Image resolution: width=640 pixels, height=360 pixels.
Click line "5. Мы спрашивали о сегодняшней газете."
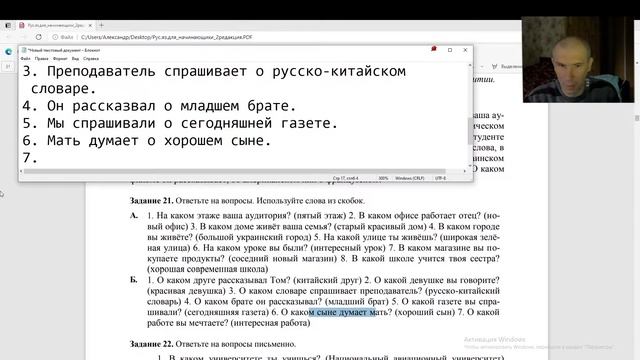[x=180, y=123]
